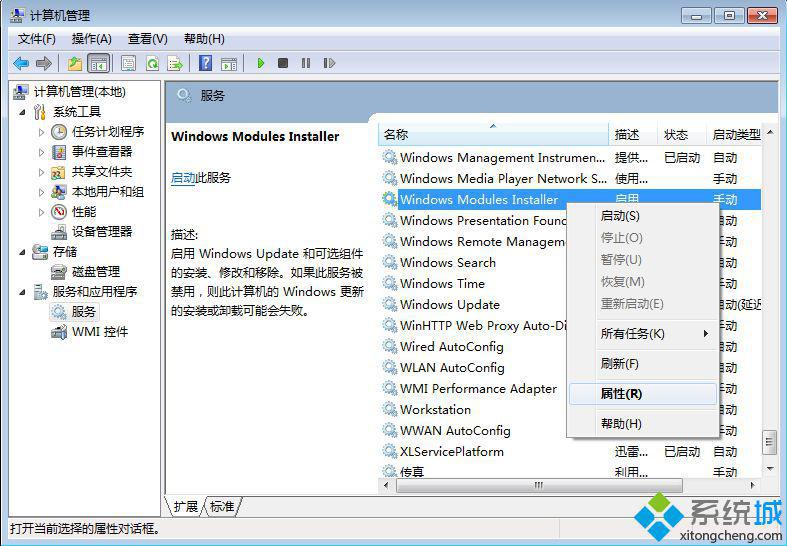Expand the 事件查看器 node arrow
Image resolution: width=787 pixels, height=546 pixels.
(42, 152)
